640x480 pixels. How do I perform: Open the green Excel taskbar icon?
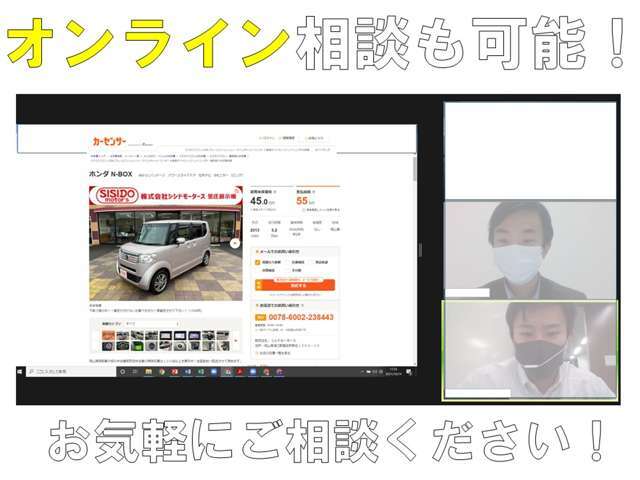pos(201,372)
